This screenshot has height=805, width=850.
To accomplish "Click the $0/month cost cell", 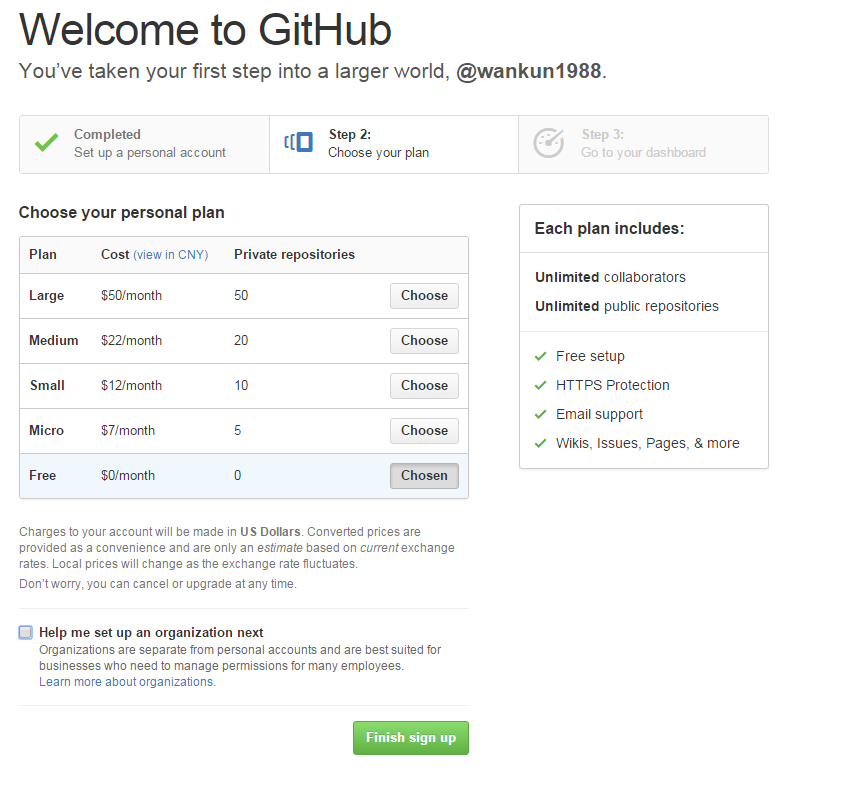I will tap(128, 475).
